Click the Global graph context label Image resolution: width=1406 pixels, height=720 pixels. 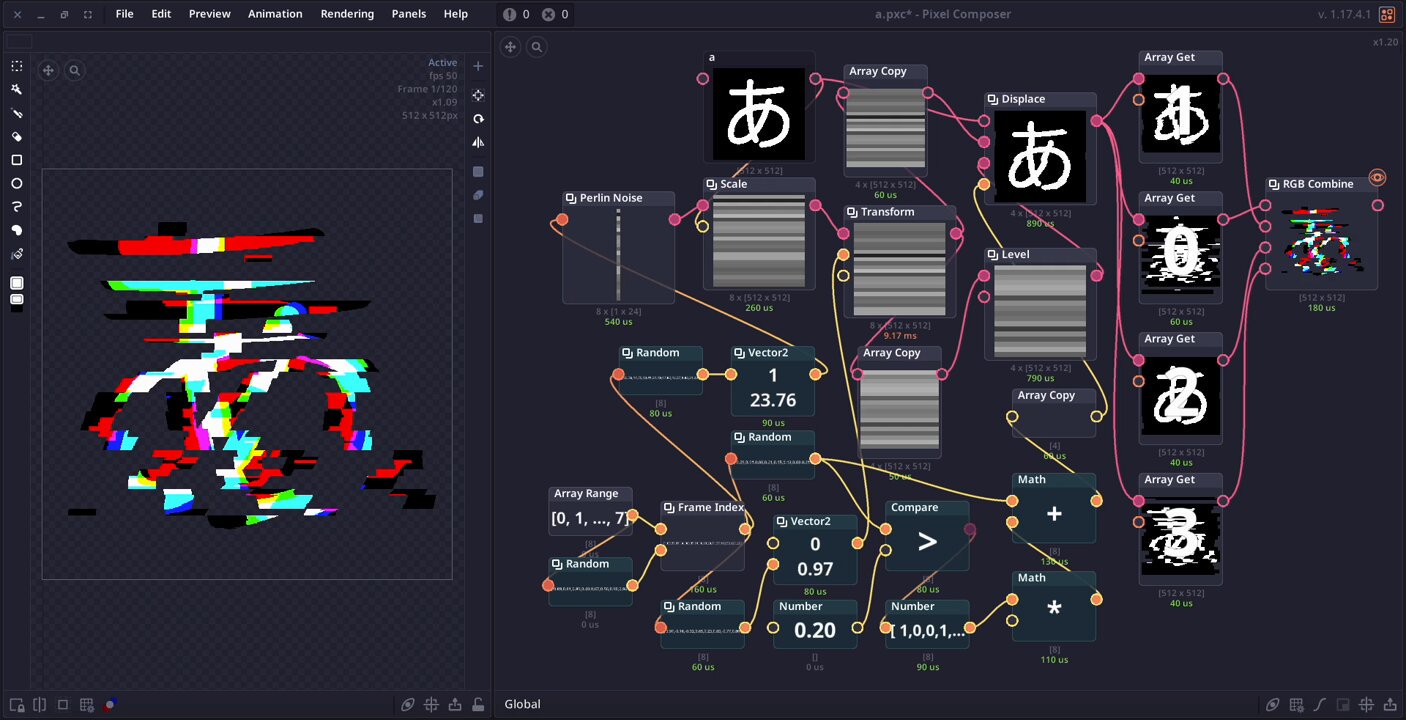(x=522, y=704)
